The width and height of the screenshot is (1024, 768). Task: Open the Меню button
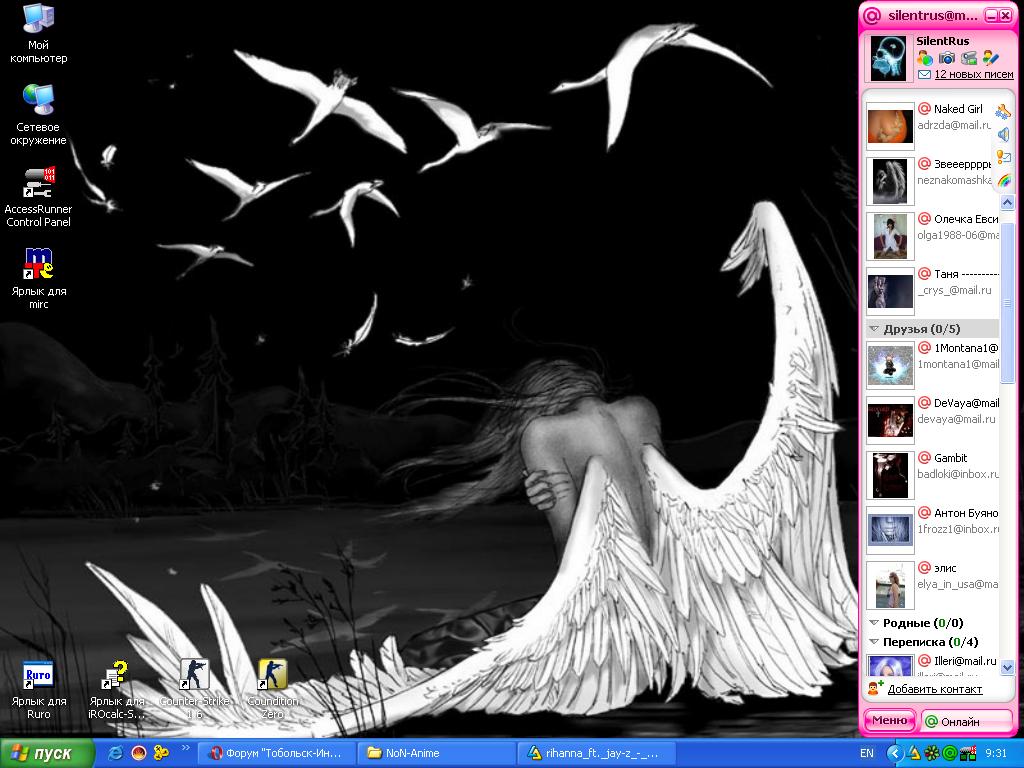coord(889,720)
